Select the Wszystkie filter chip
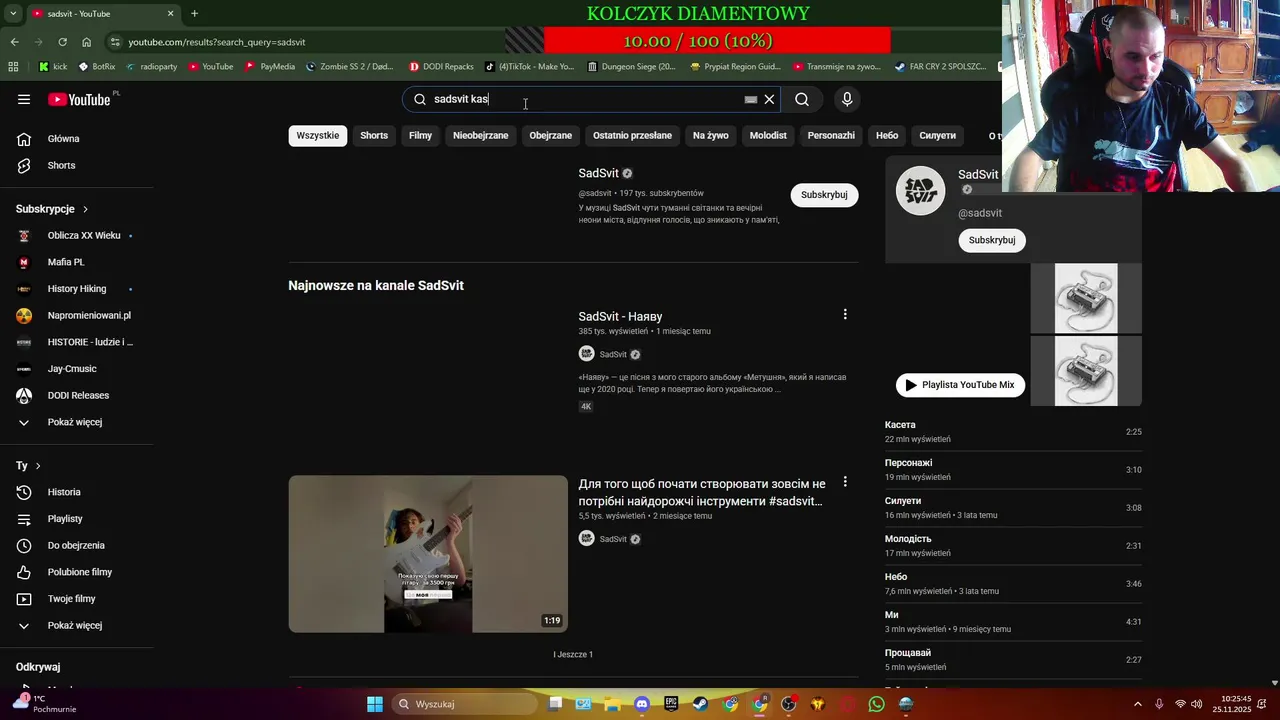 coord(318,135)
